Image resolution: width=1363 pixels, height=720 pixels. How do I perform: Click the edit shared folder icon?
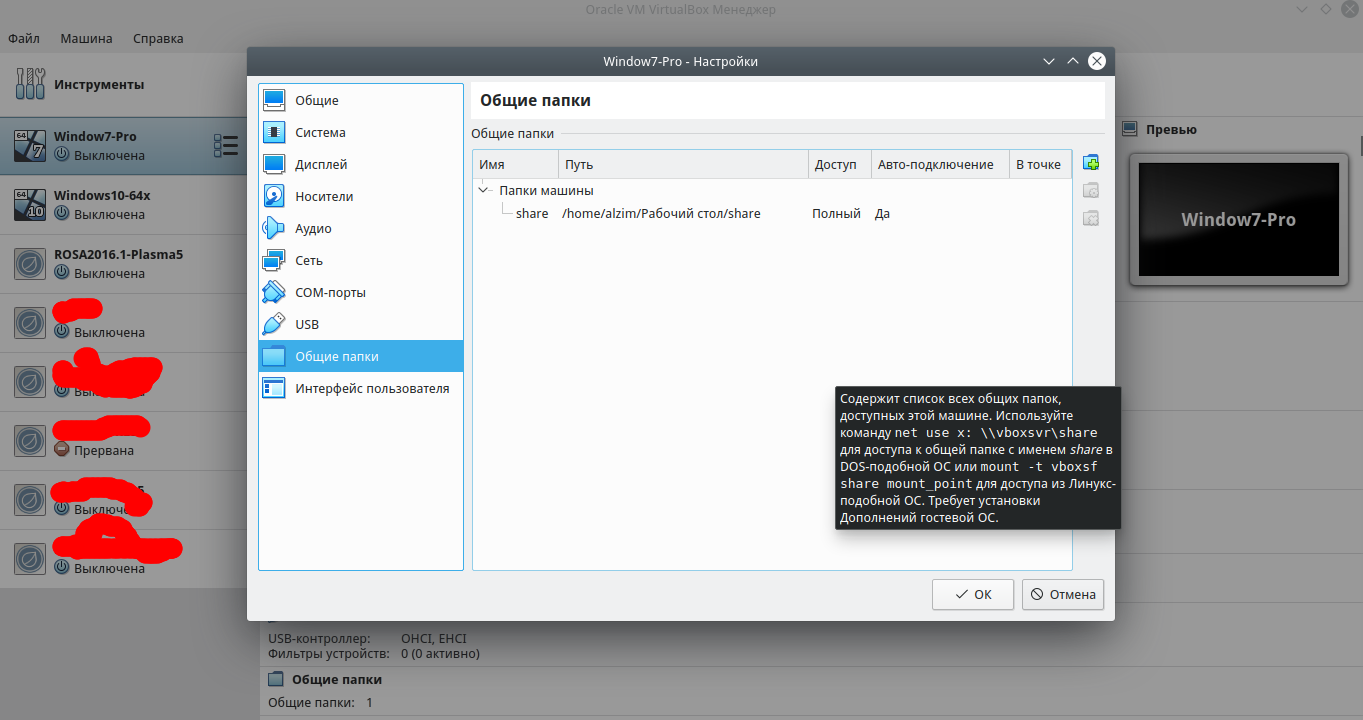(x=1091, y=190)
